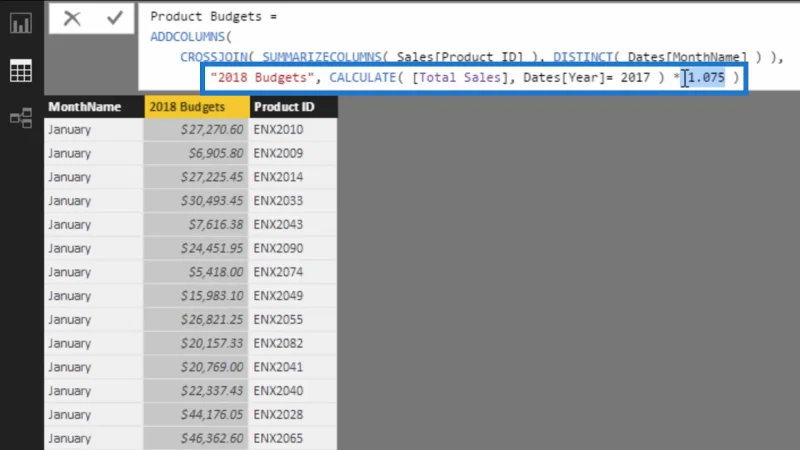Select the January cell in the ENX2010 row
Screen dimensions: 800x450
[94, 130]
